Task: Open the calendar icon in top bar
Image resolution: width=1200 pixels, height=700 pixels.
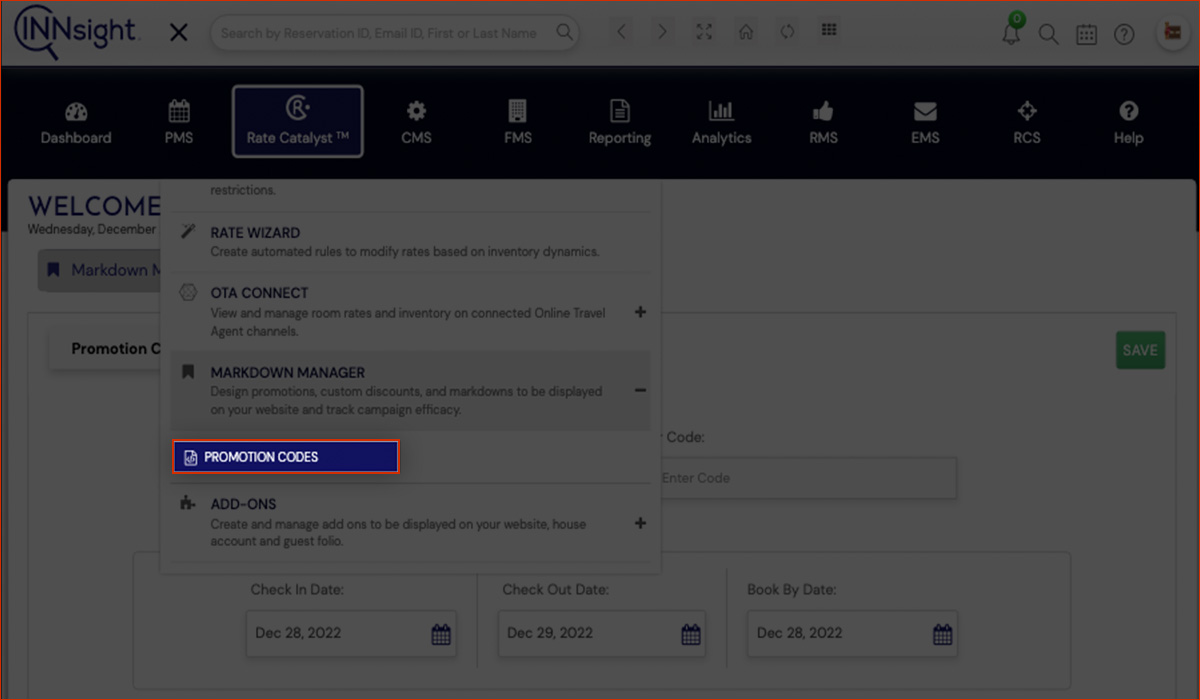Action: click(x=1086, y=34)
